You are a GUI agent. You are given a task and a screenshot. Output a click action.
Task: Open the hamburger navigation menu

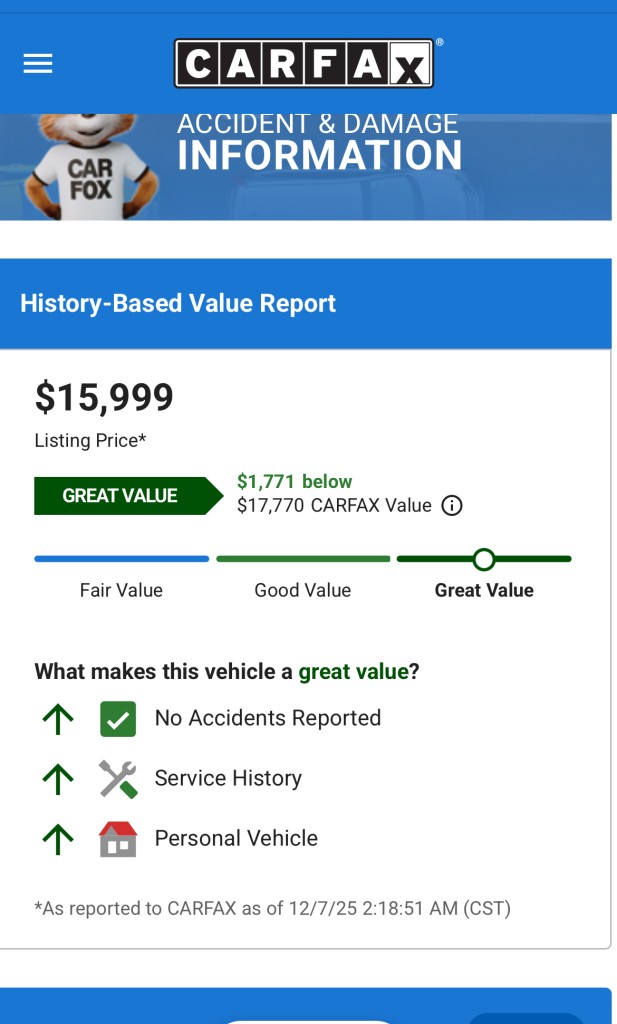(38, 64)
